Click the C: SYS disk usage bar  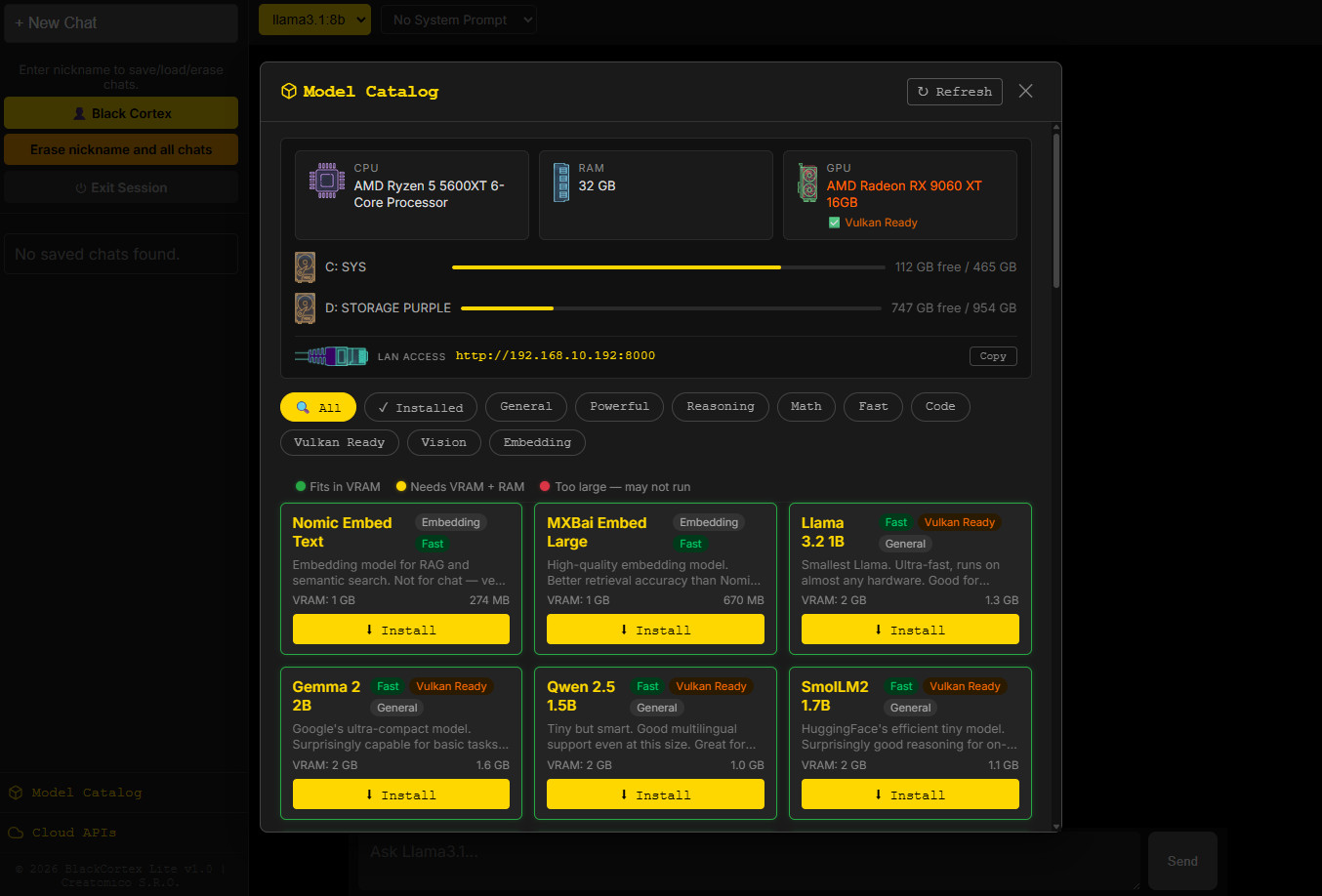click(x=667, y=266)
